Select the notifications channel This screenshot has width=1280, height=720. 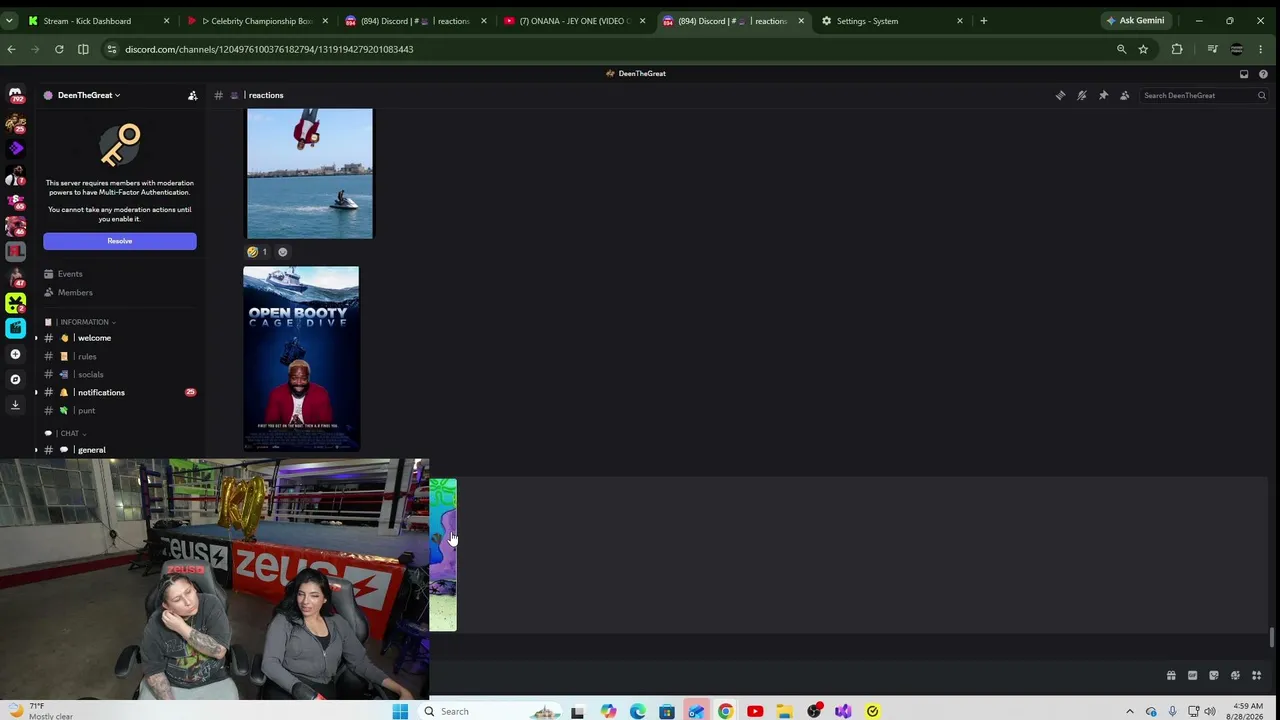point(120,392)
